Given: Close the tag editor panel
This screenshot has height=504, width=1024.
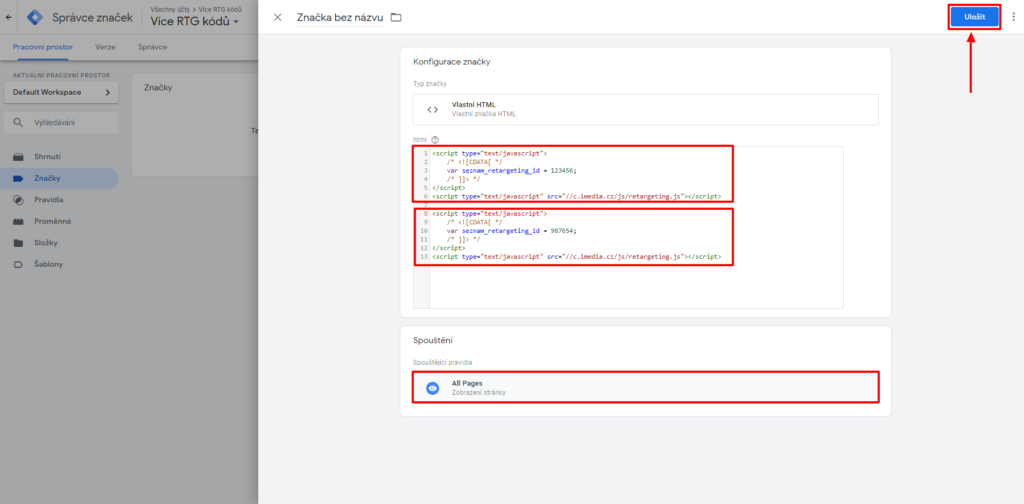Looking at the screenshot, I should pyautogui.click(x=278, y=18).
